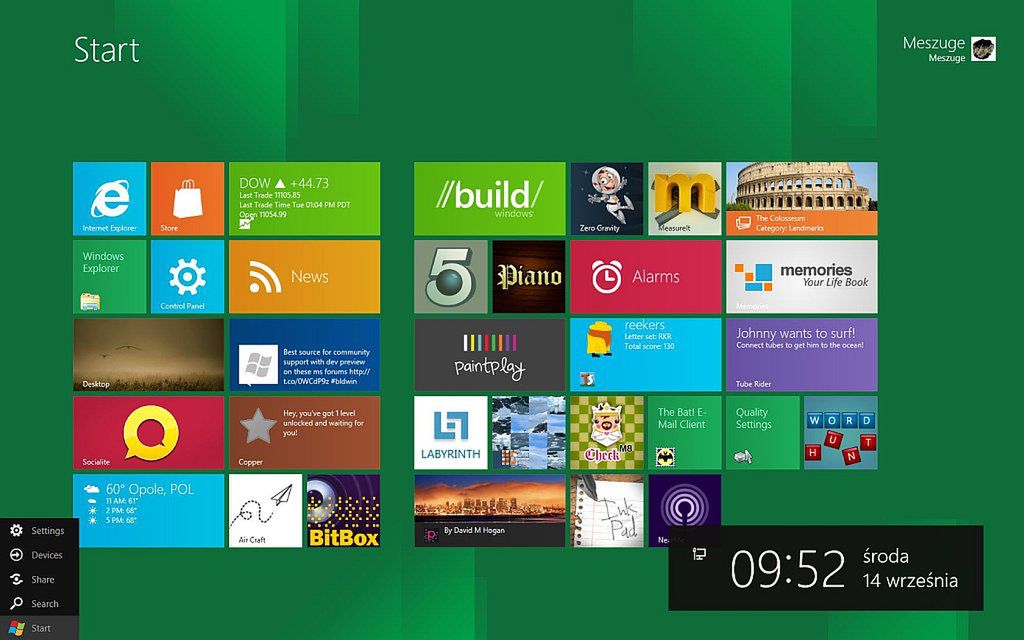
Task: Open The Bat! E-Mail Client tile
Action: (x=685, y=432)
